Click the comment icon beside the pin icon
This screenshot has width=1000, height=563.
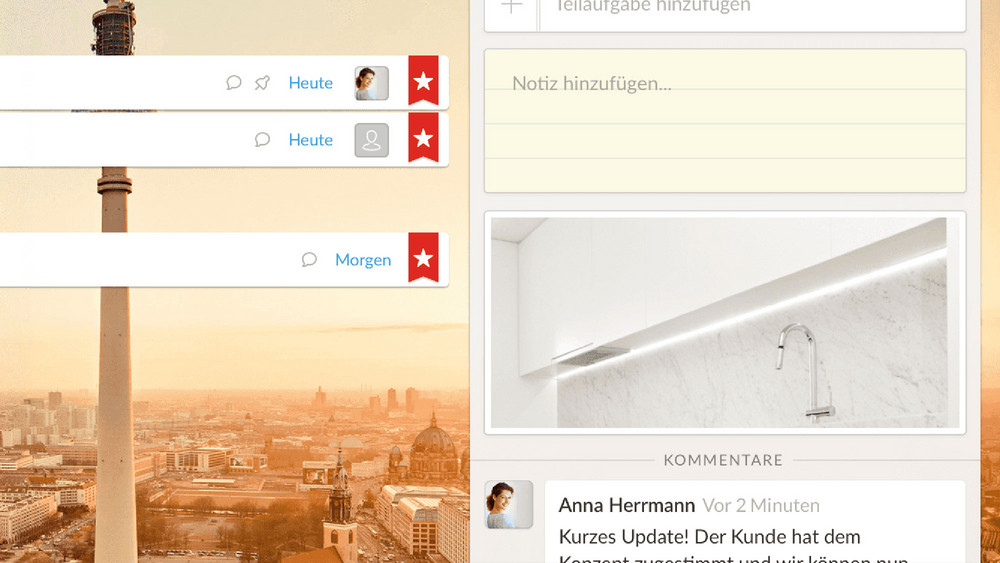[234, 83]
